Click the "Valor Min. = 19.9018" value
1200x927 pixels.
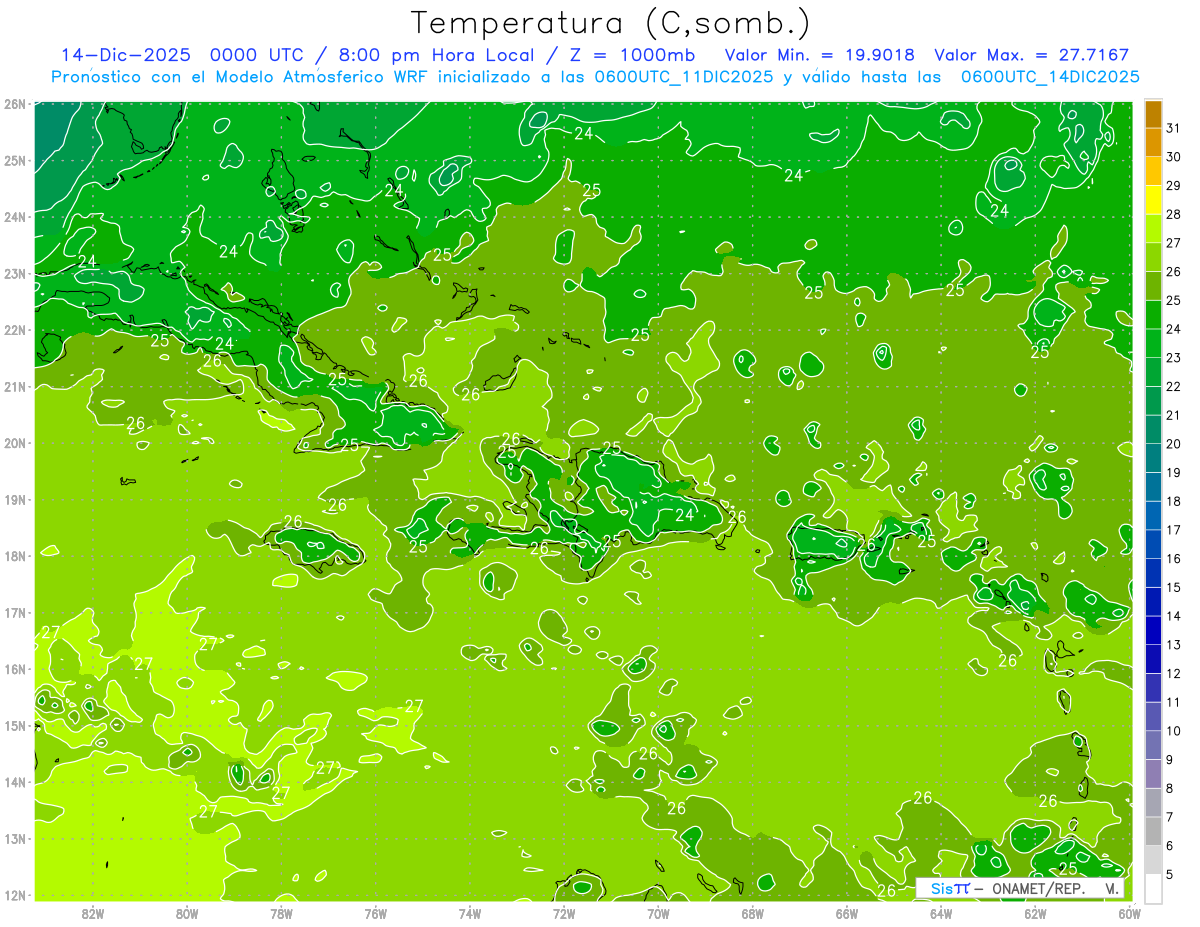pos(819,55)
